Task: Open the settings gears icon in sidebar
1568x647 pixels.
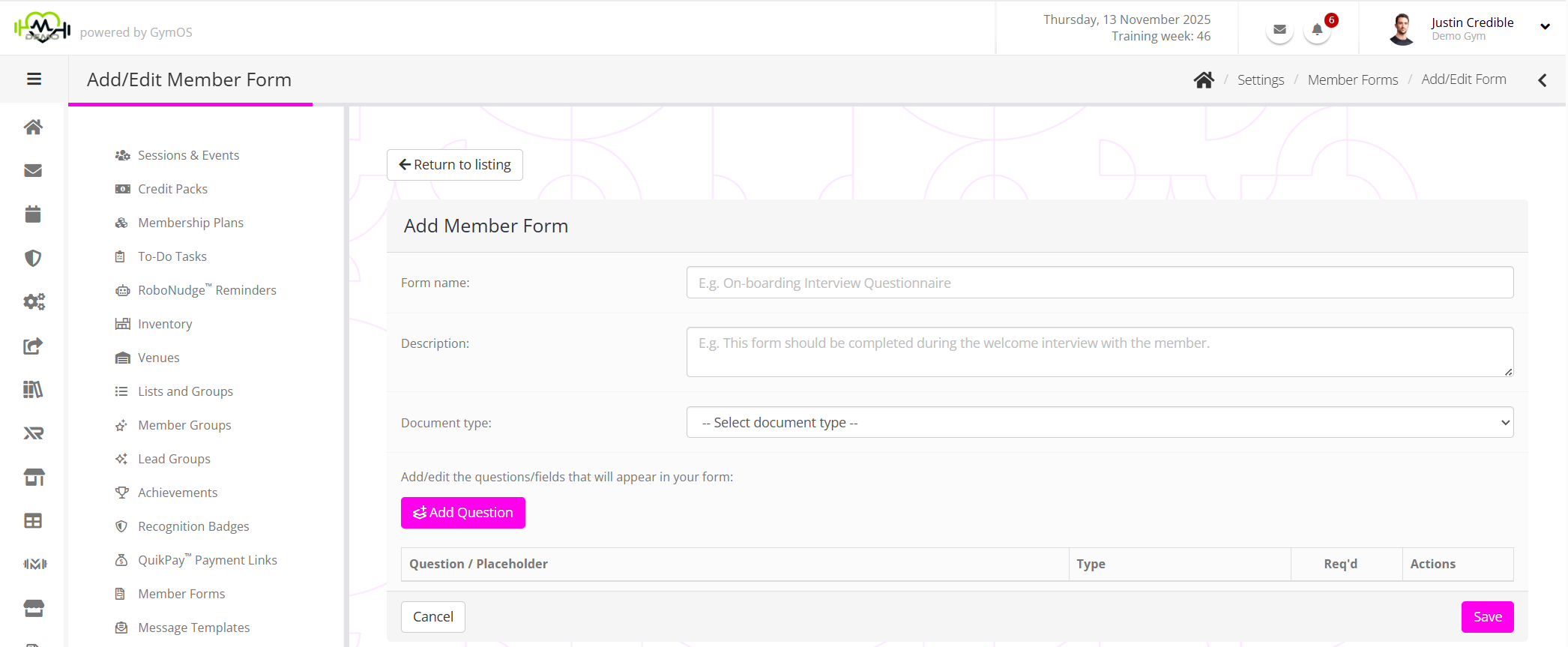Action: pos(34,301)
